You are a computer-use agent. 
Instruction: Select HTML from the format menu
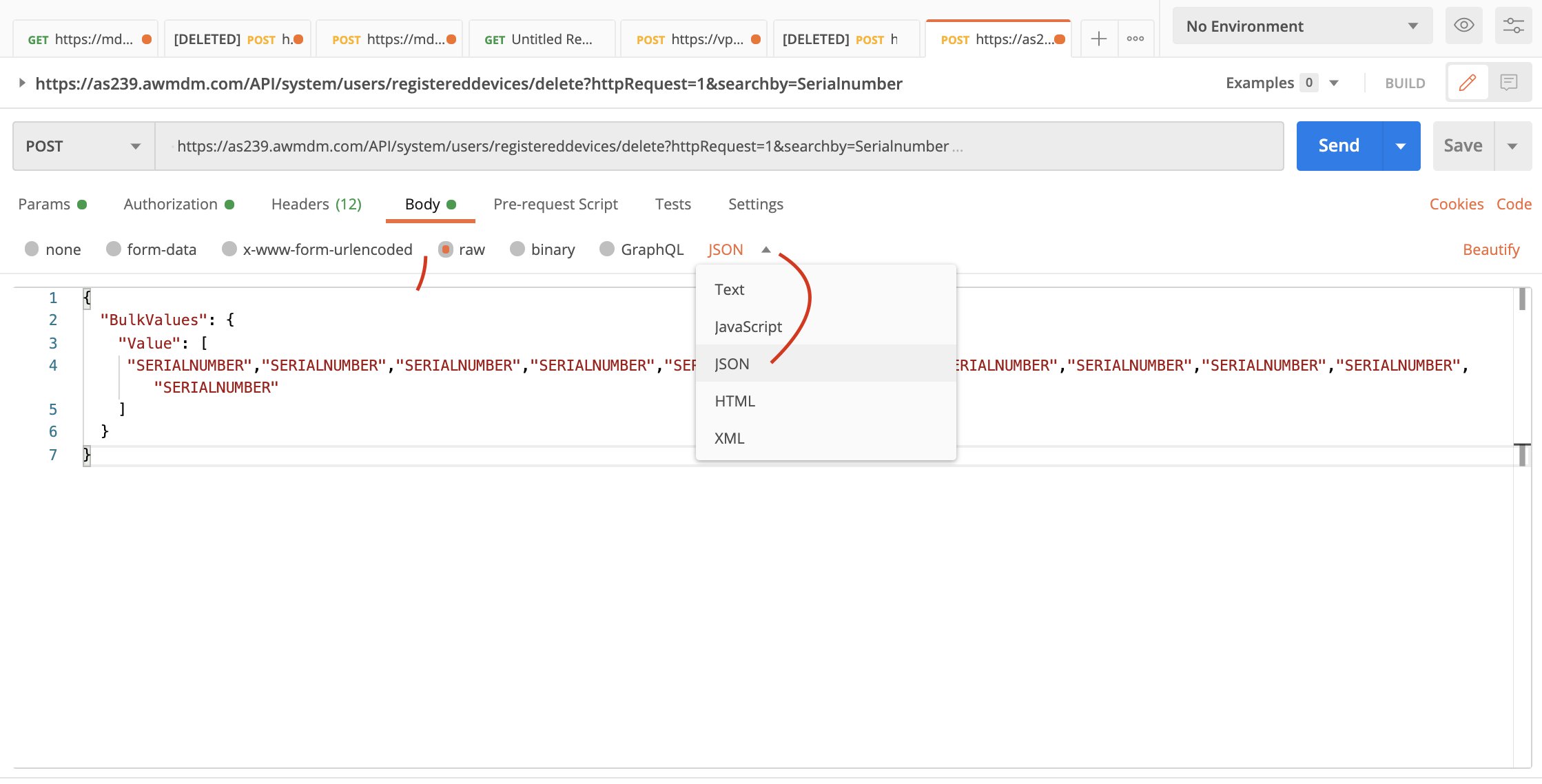pyautogui.click(x=734, y=401)
